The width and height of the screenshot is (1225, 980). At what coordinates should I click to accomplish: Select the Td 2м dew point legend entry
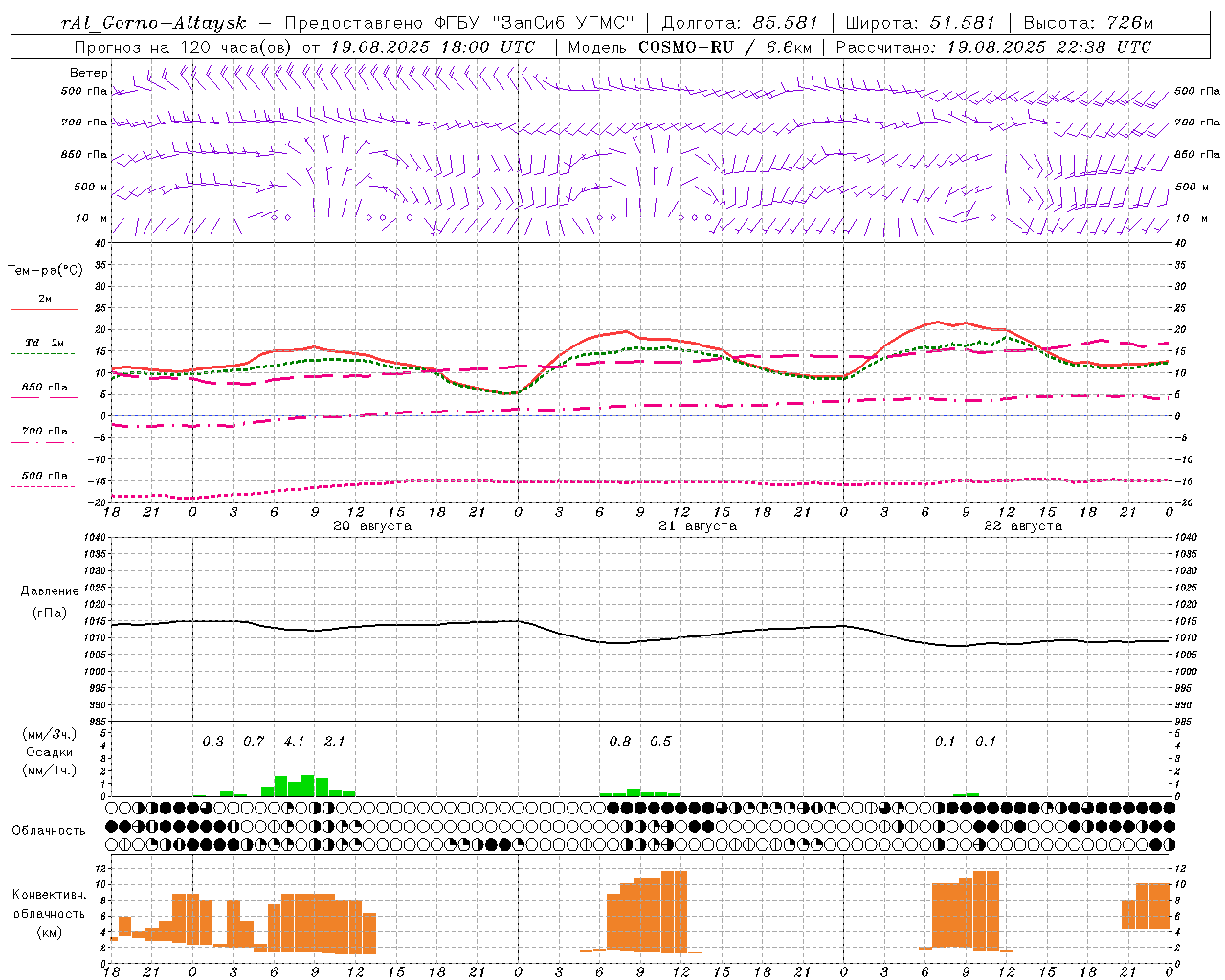[x=44, y=343]
